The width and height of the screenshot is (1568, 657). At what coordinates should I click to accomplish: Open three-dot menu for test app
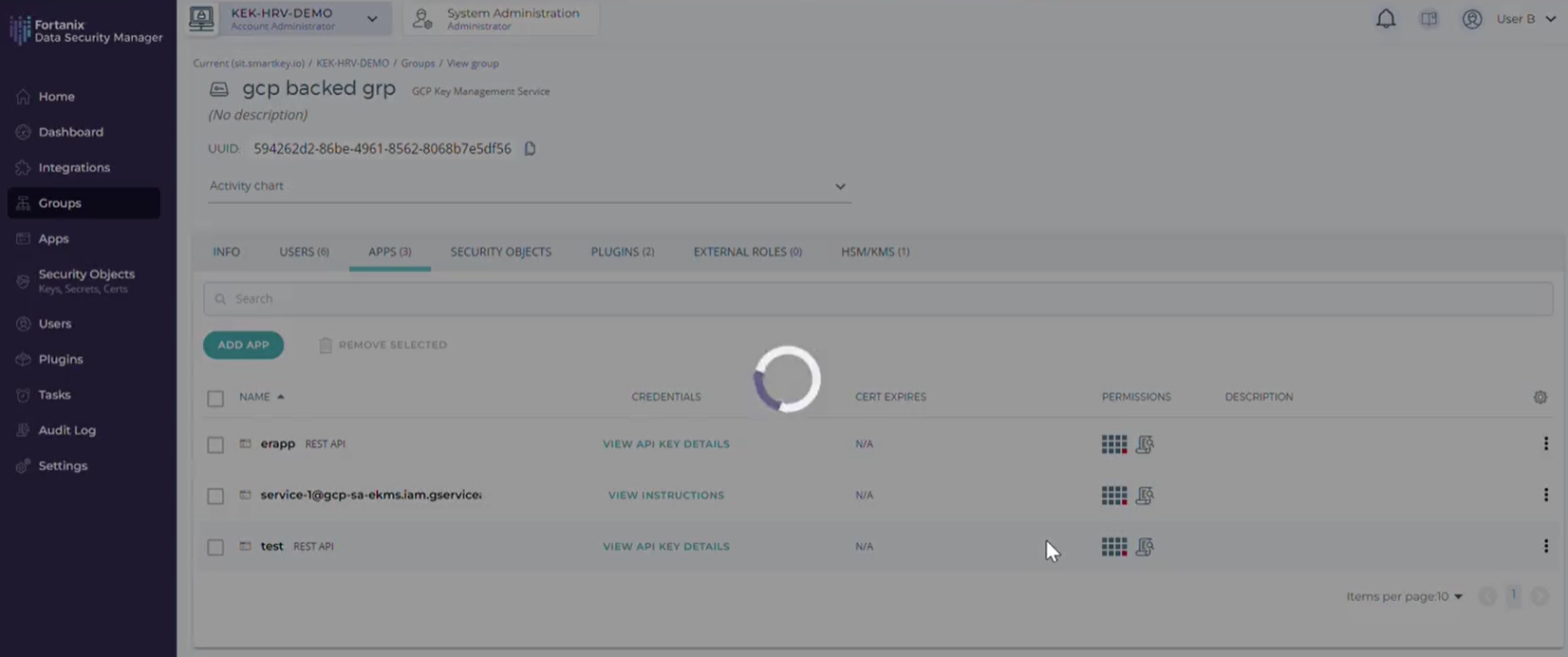[1545, 546]
